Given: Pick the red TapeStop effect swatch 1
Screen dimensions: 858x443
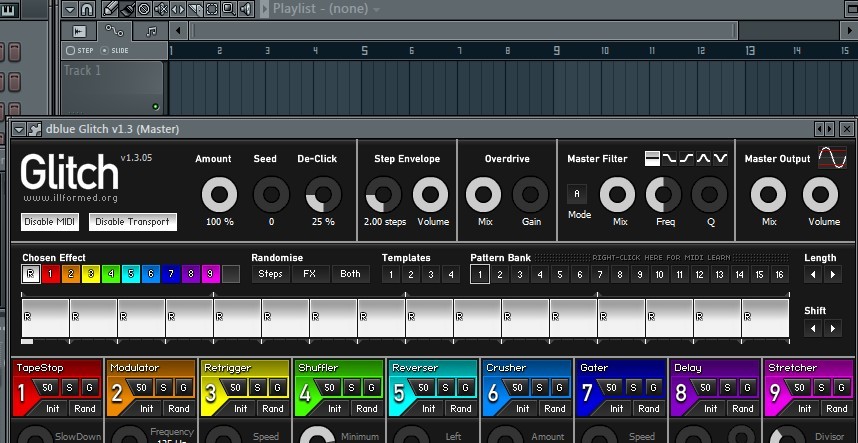Looking at the screenshot, I should pyautogui.click(x=50, y=274).
